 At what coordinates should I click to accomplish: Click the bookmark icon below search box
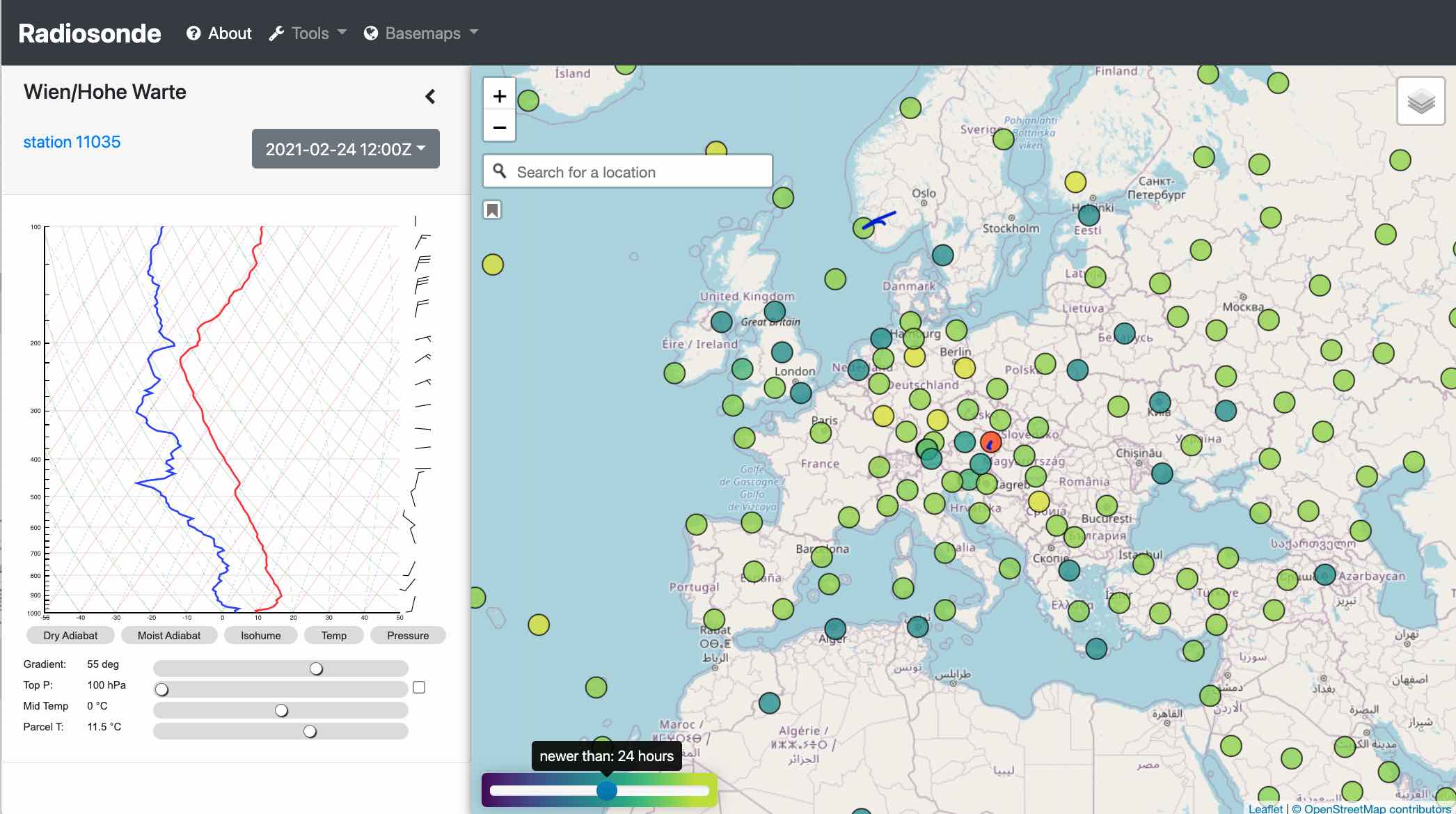tap(492, 210)
